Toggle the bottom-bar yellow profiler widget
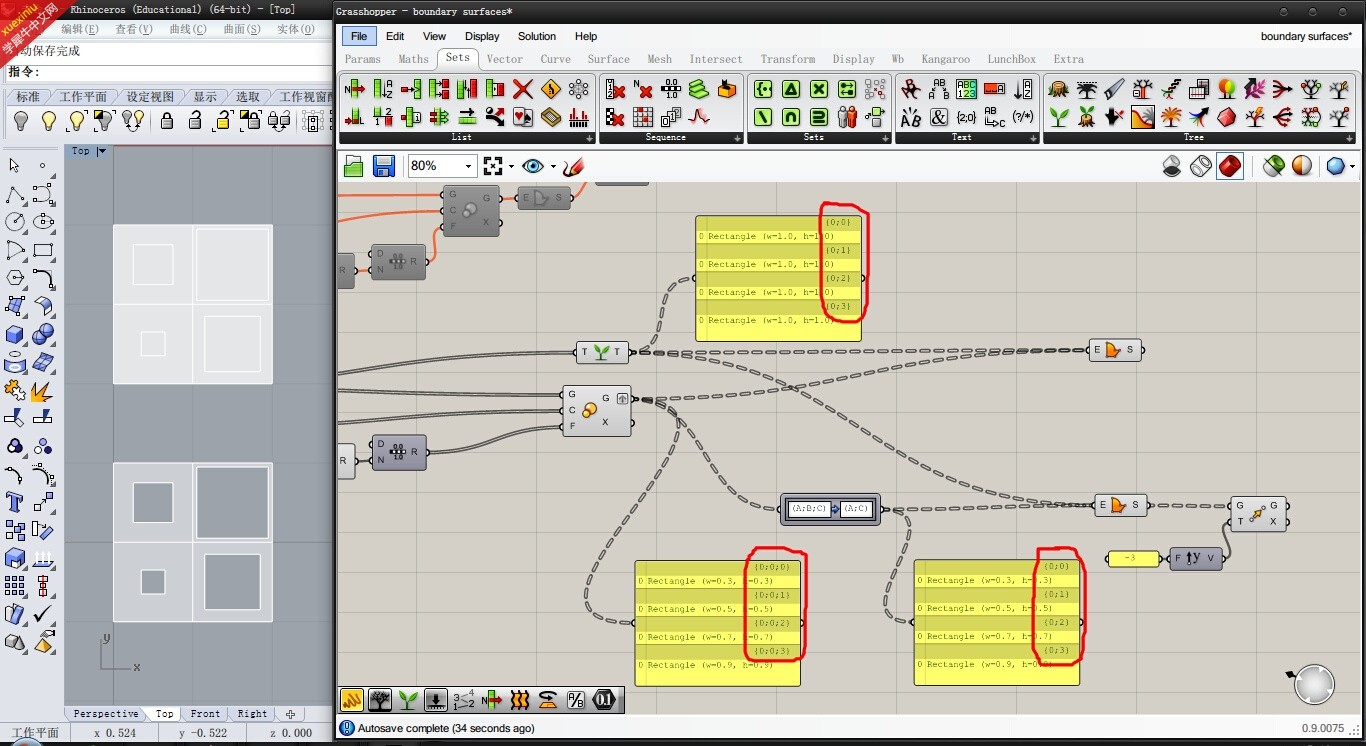 click(x=352, y=700)
